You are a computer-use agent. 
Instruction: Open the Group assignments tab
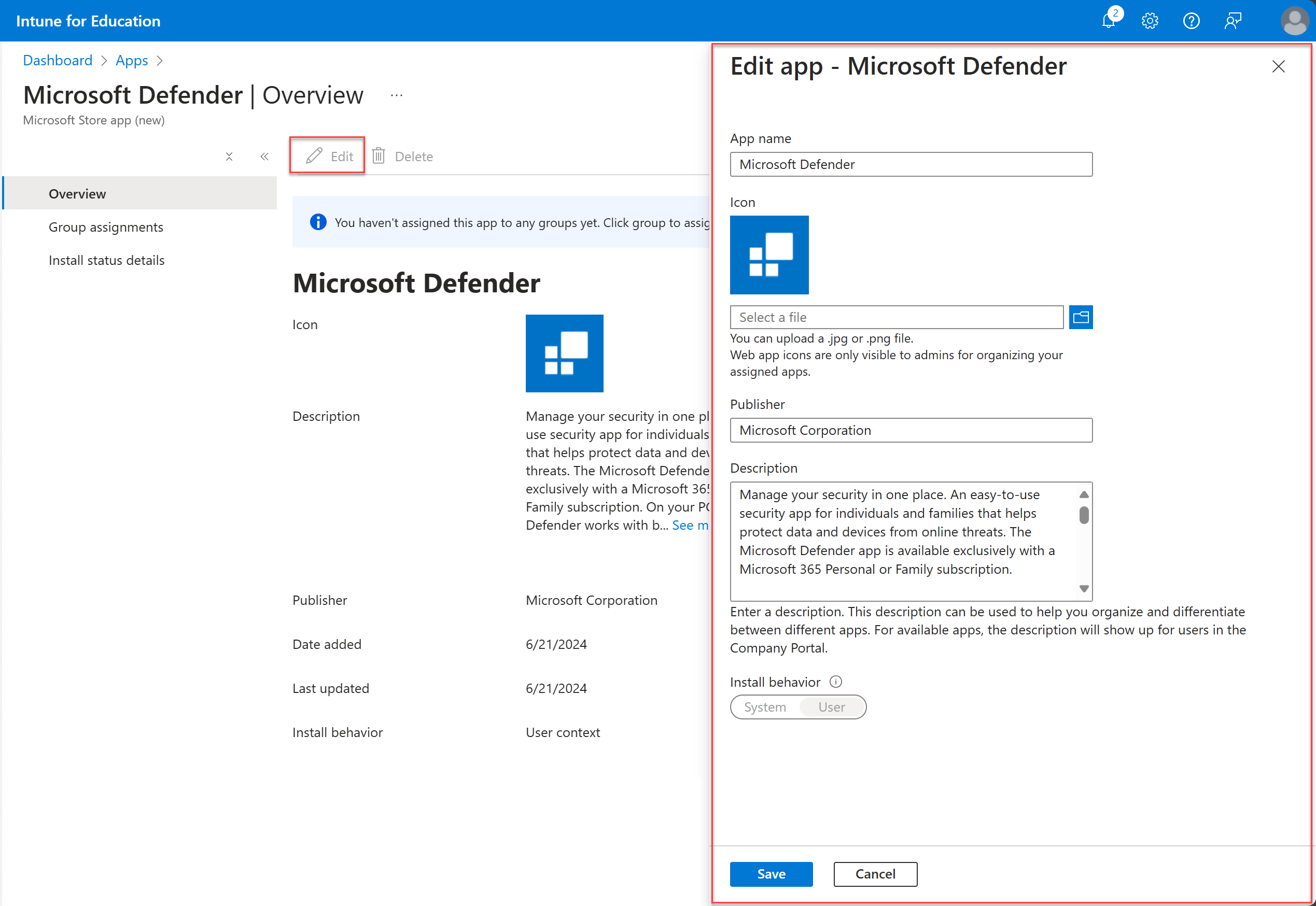click(x=106, y=226)
